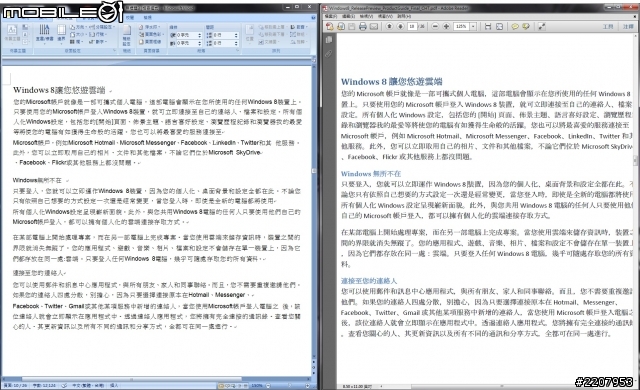Click the 浮水印 watermark button in Word
The height and width of the screenshot is (390, 640).
tap(150, 27)
